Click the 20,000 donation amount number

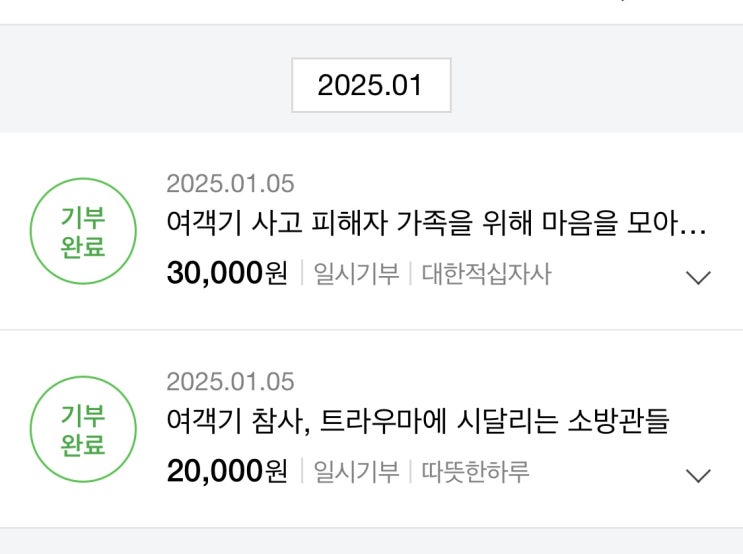click(214, 472)
